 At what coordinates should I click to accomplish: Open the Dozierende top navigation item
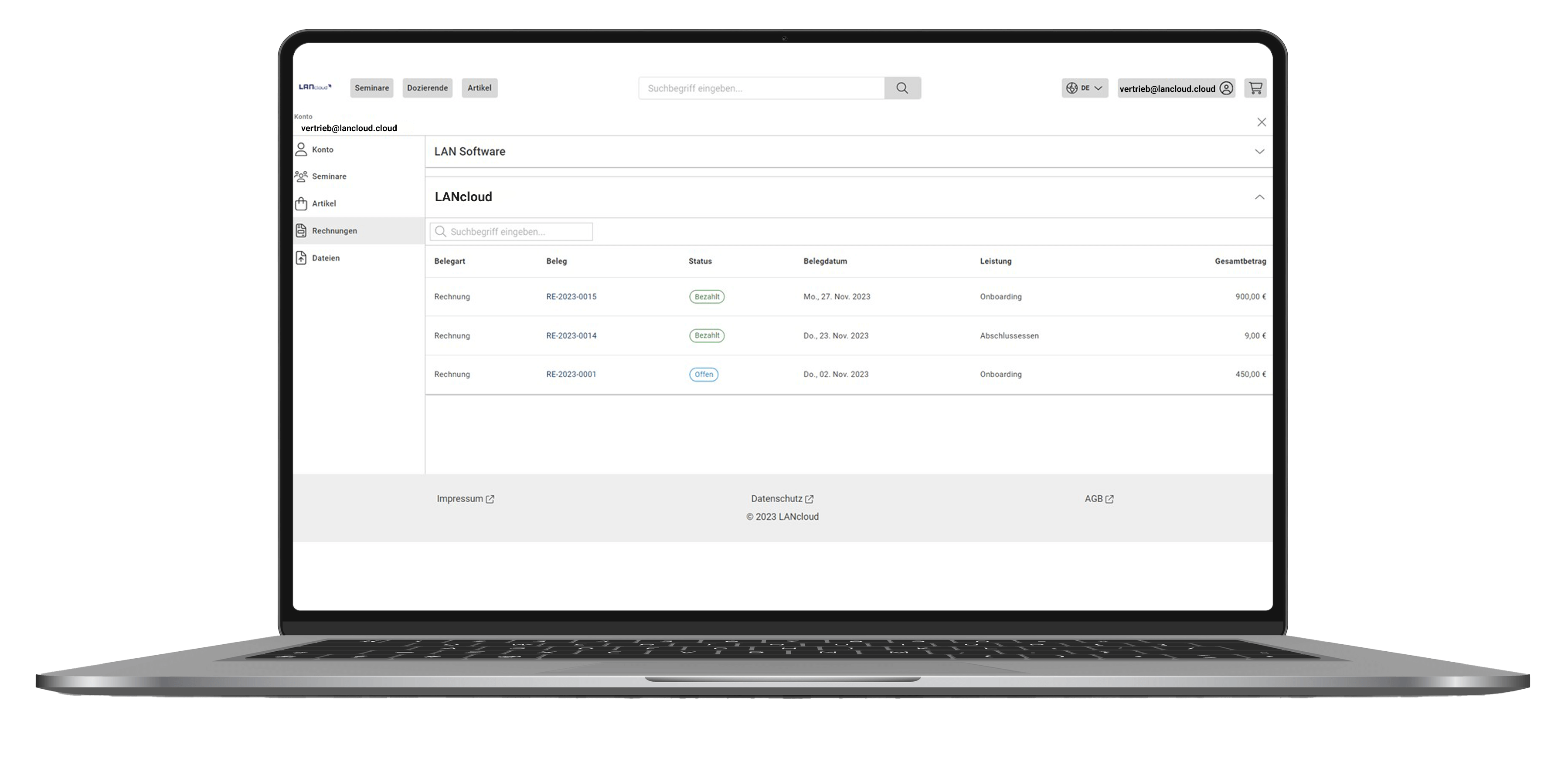427,88
